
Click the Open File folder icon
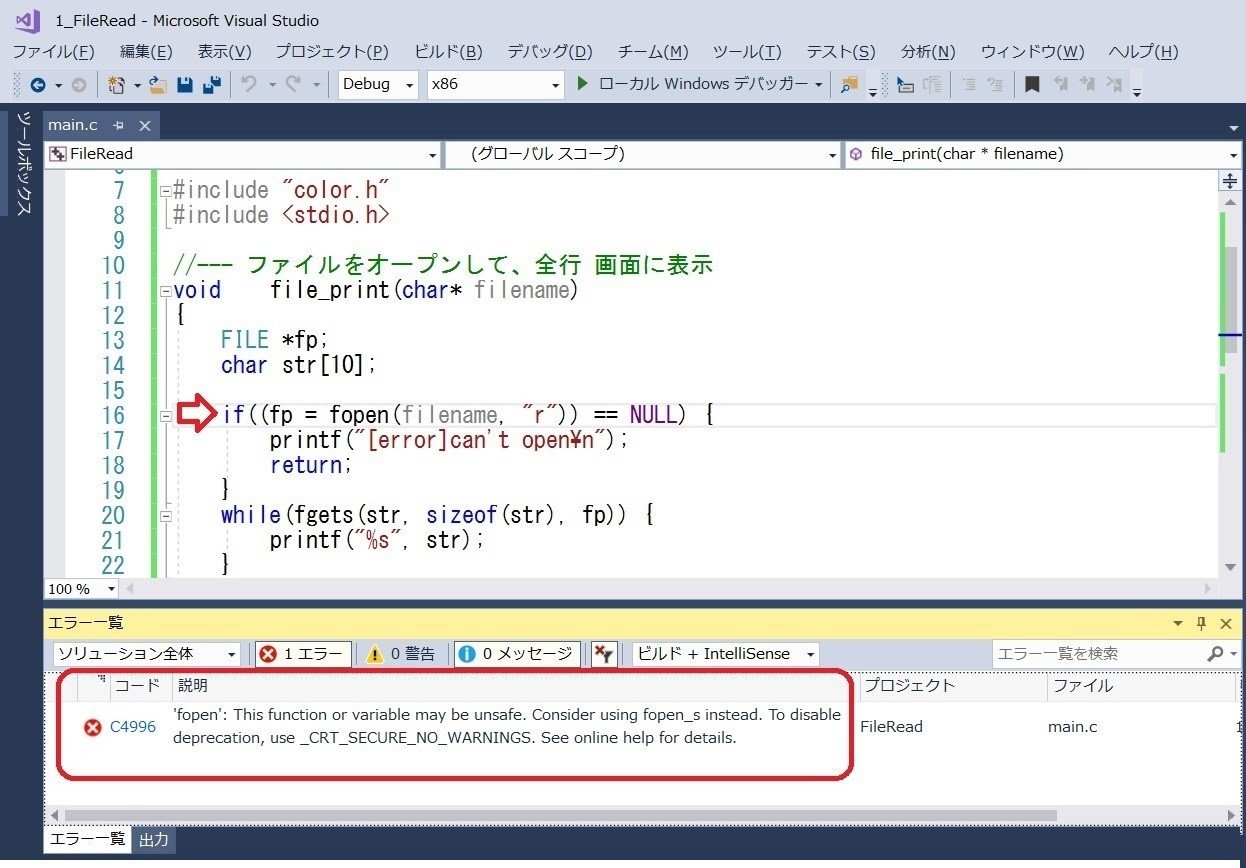[157, 85]
